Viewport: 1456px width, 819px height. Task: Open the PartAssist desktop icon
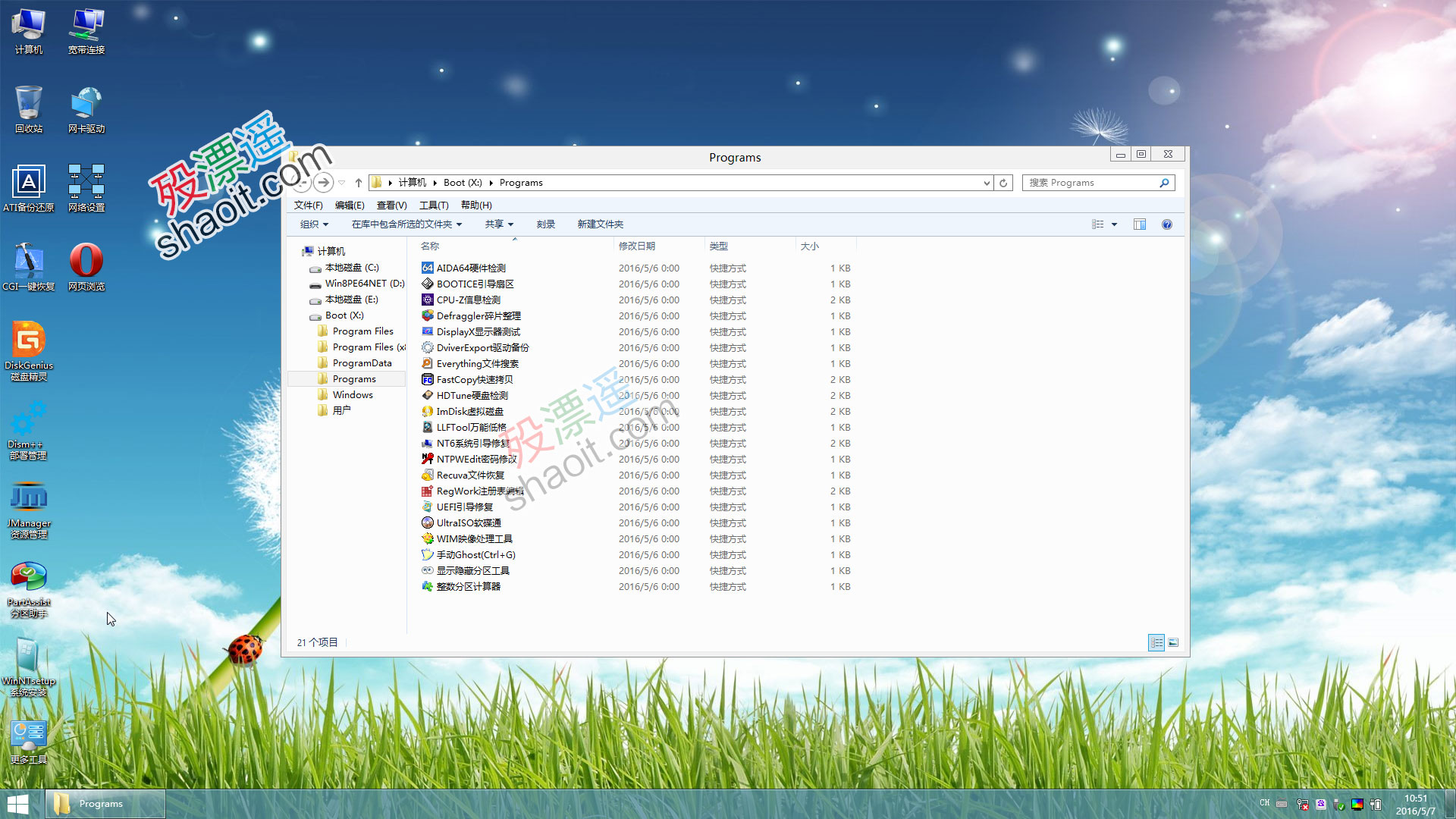[29, 589]
